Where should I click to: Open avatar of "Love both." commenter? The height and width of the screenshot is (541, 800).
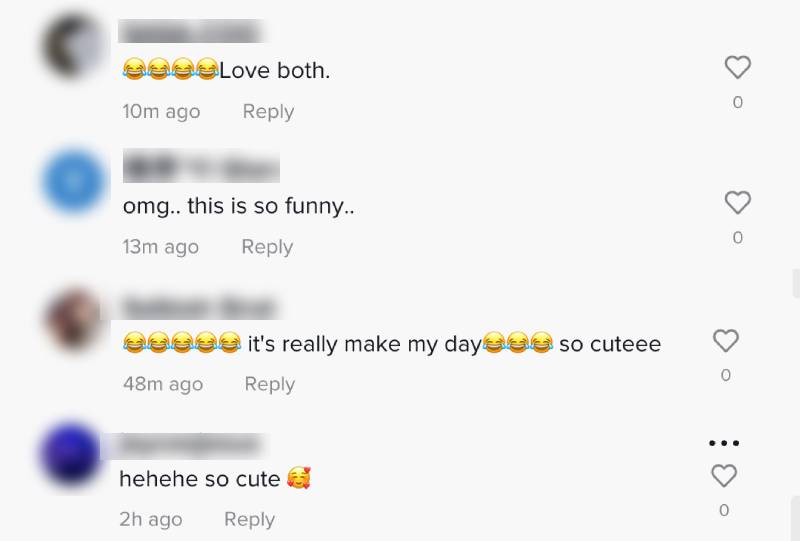click(74, 44)
